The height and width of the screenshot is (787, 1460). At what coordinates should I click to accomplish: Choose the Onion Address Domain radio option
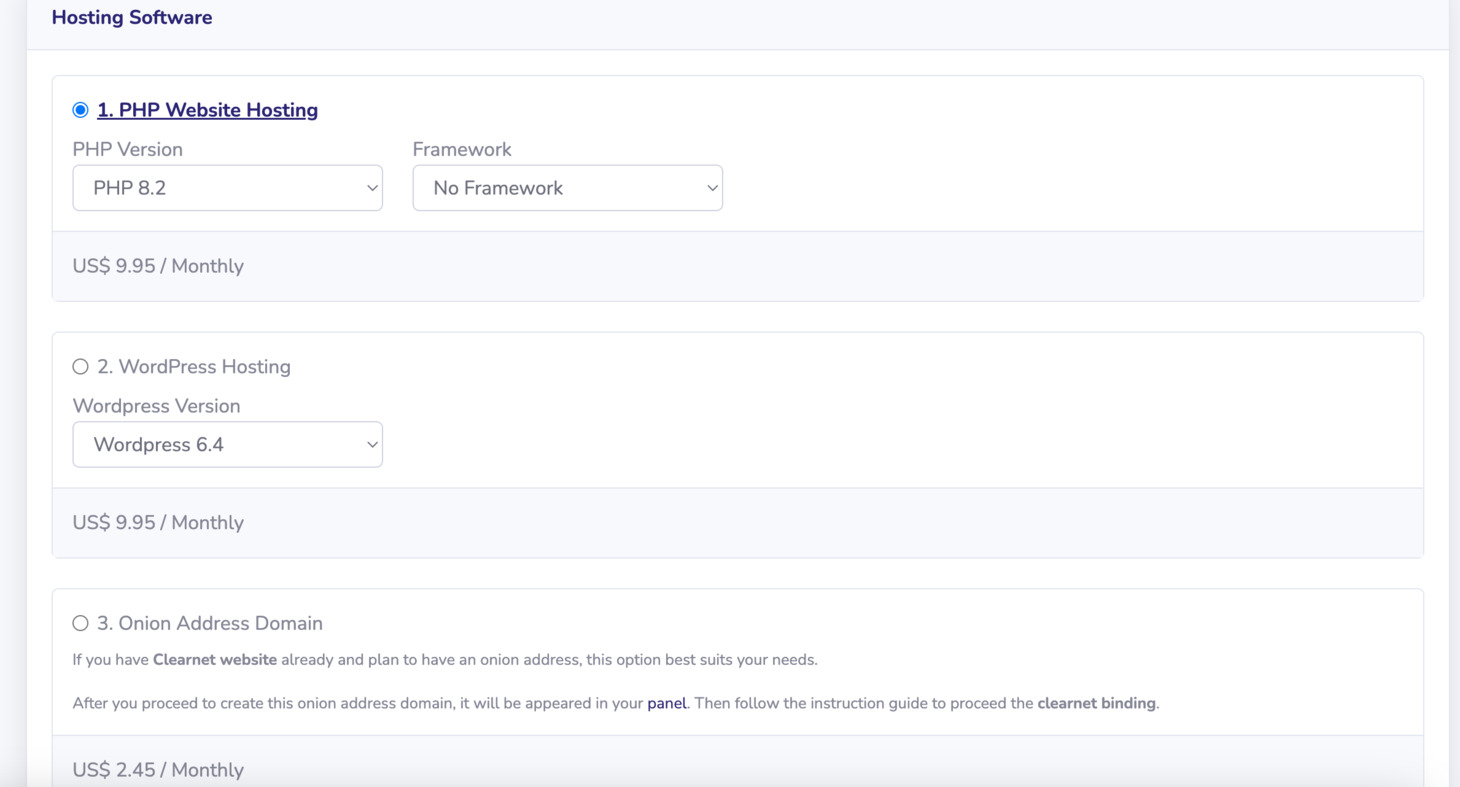coord(80,623)
